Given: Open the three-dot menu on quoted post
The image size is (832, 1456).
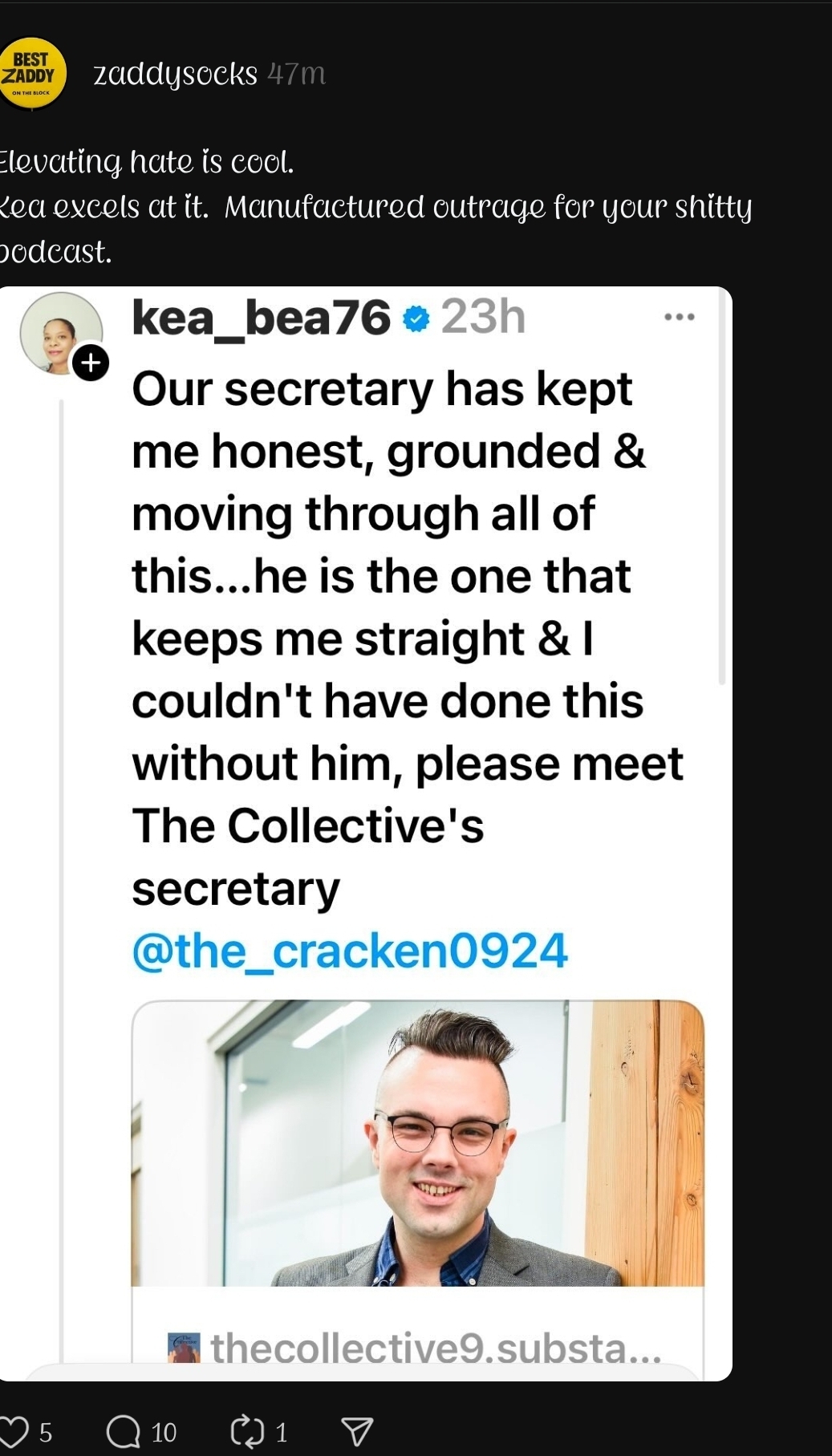Looking at the screenshot, I should click(680, 317).
